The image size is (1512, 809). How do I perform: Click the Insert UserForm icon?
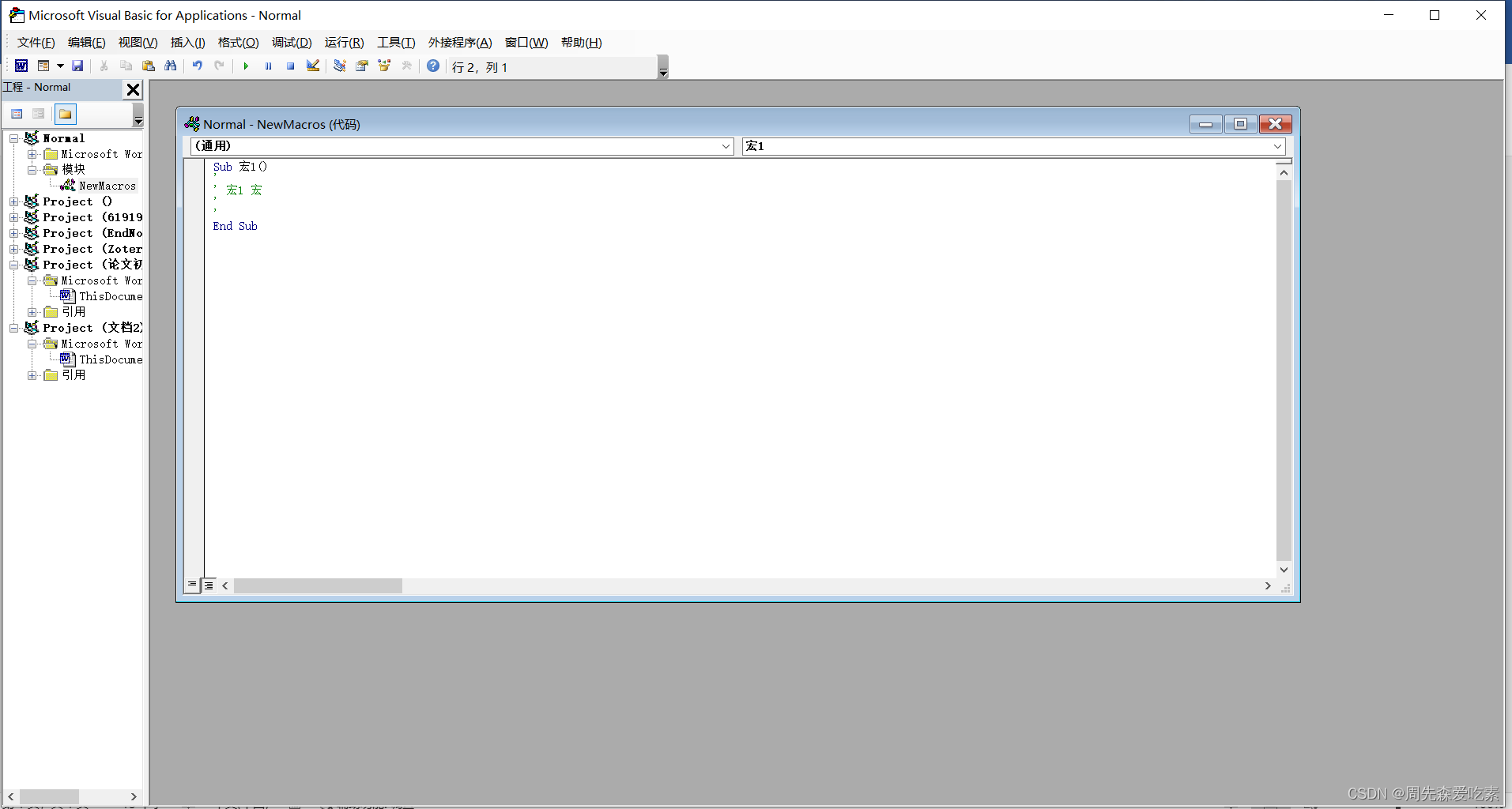pos(43,66)
